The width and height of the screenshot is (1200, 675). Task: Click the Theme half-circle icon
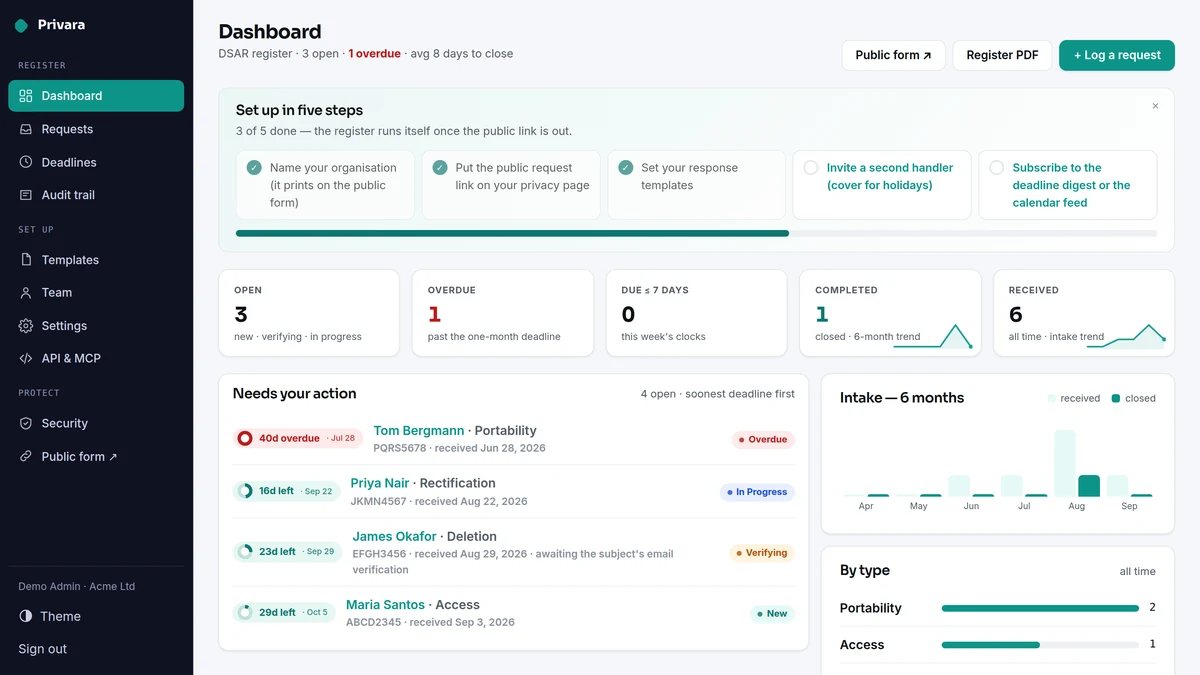tap(26, 616)
